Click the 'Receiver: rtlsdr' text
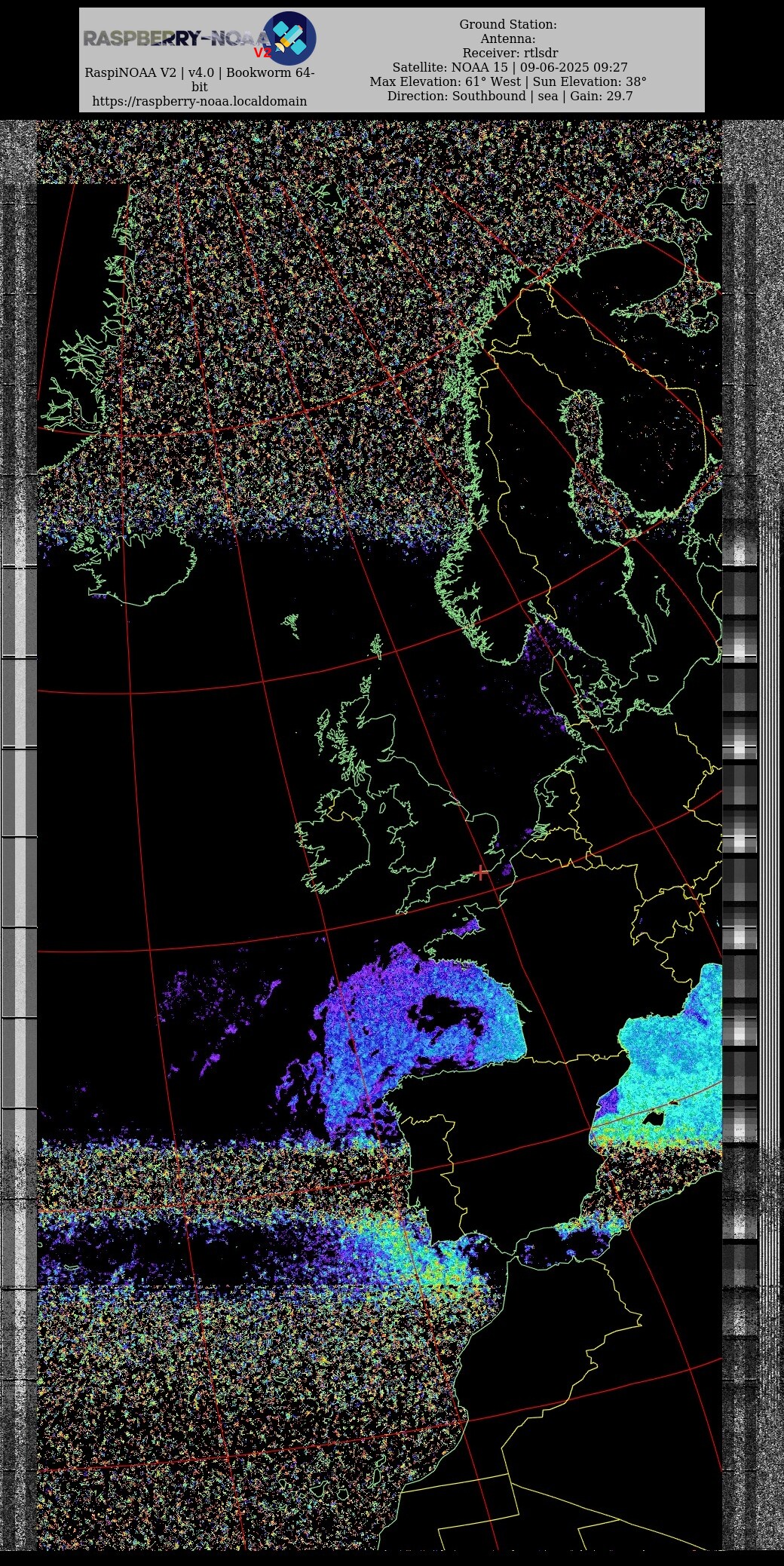The height and width of the screenshot is (1566, 784). [x=510, y=54]
